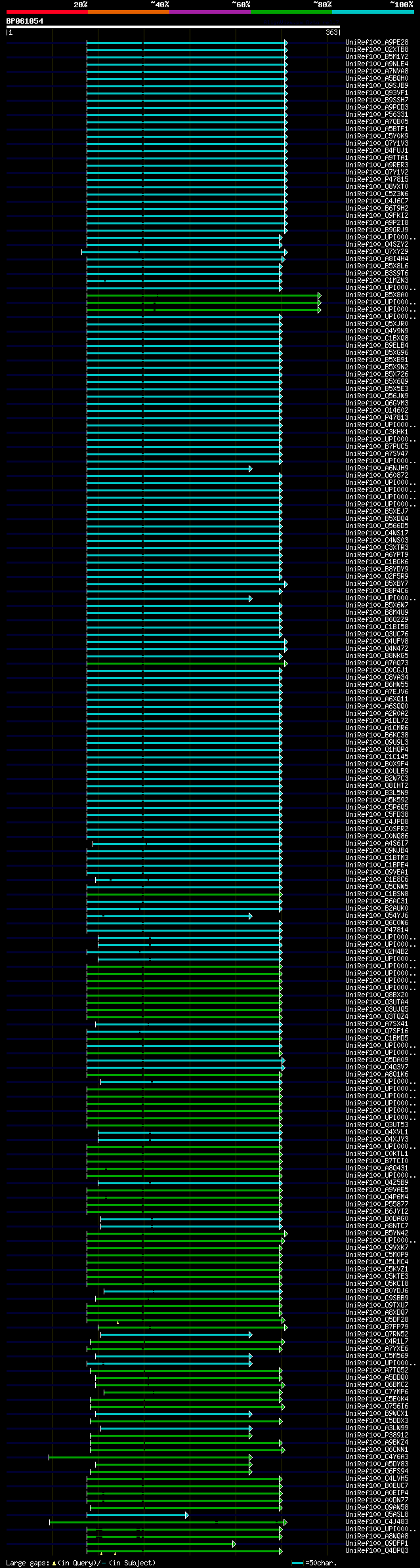Select hit label UniRef100_P38912

pyautogui.click(x=377, y=1435)
